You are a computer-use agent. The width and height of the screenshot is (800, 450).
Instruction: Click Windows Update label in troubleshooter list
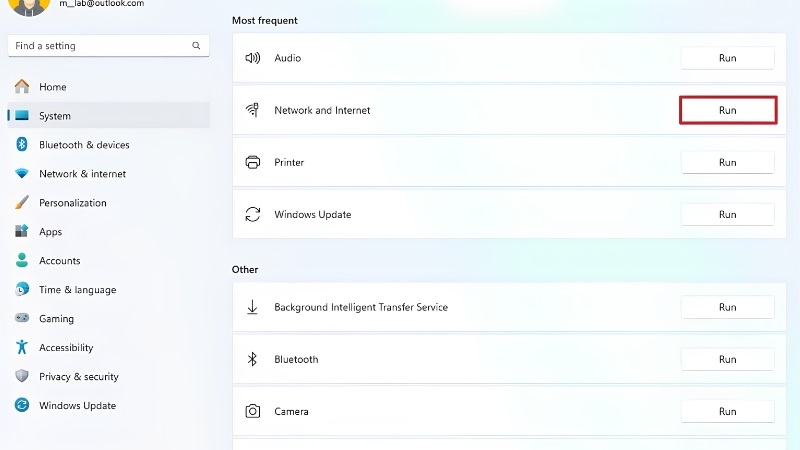[x=313, y=214]
